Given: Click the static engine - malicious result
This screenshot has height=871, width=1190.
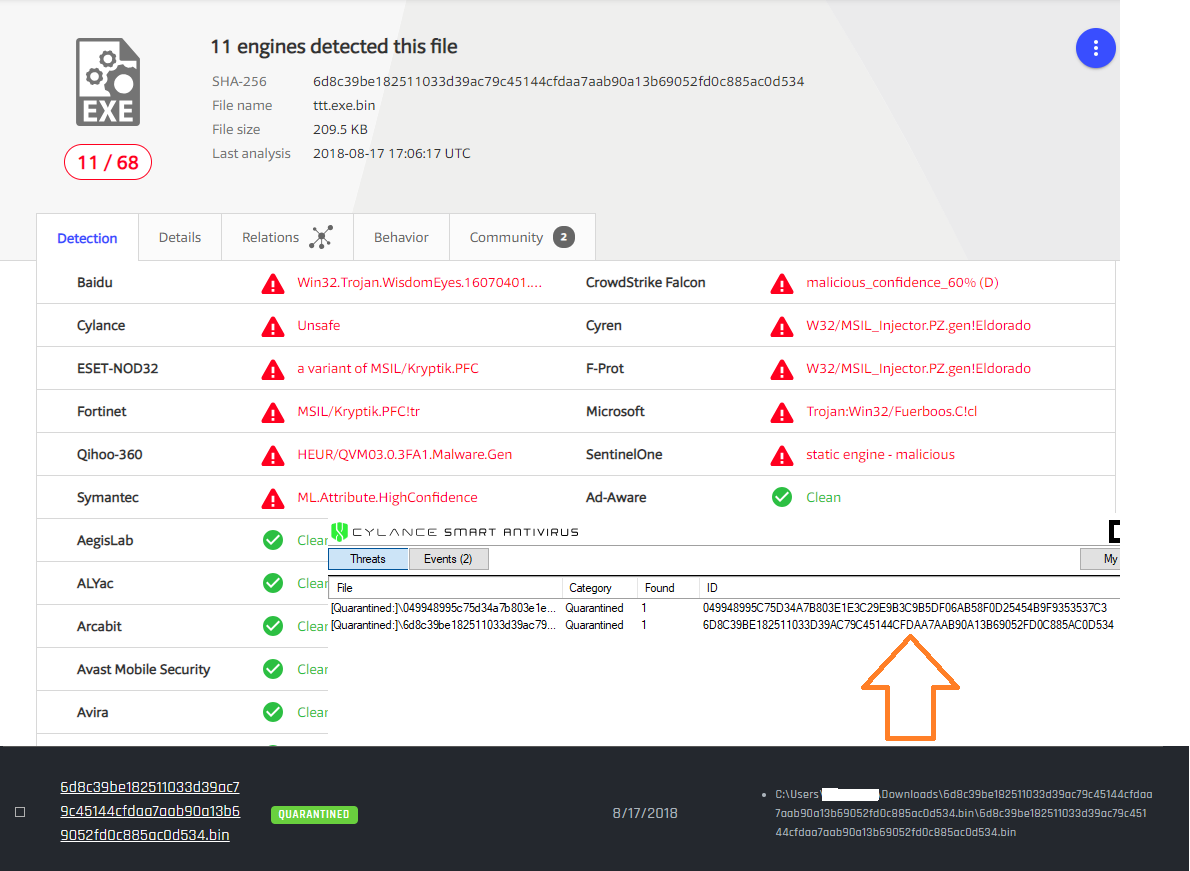Looking at the screenshot, I should [x=880, y=454].
